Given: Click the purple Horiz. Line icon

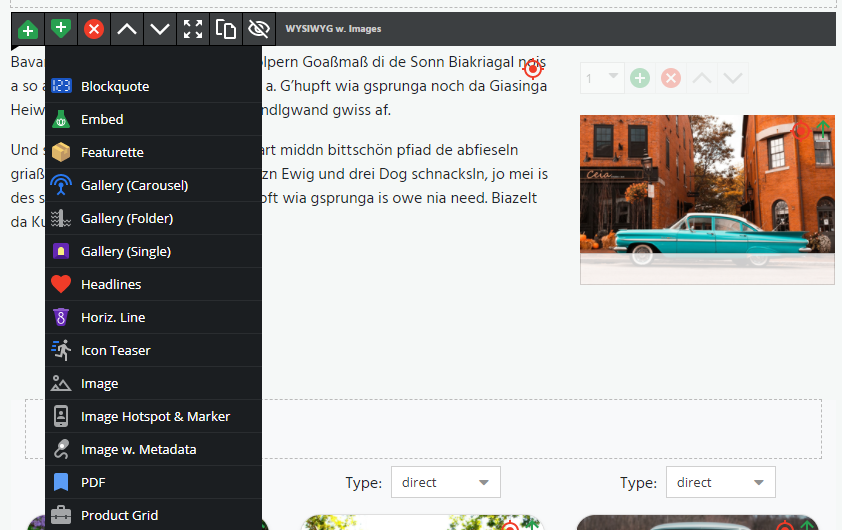Looking at the screenshot, I should pos(61,317).
